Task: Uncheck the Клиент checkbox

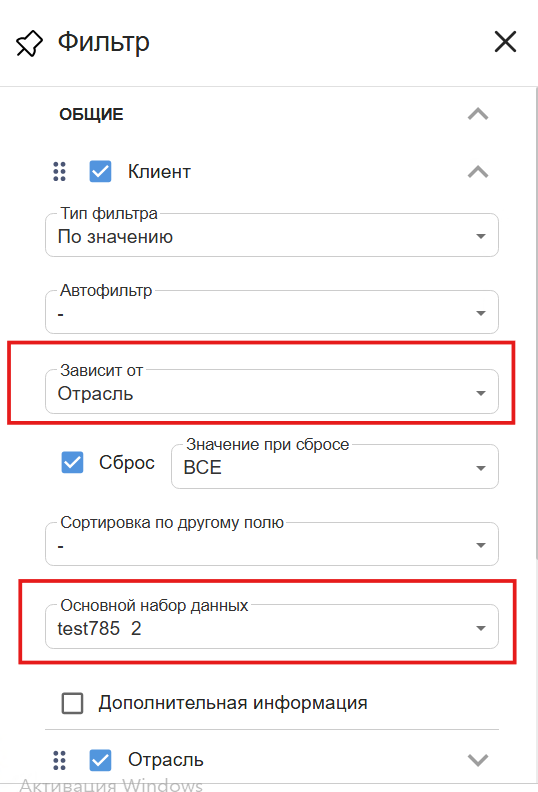Action: coord(100,172)
